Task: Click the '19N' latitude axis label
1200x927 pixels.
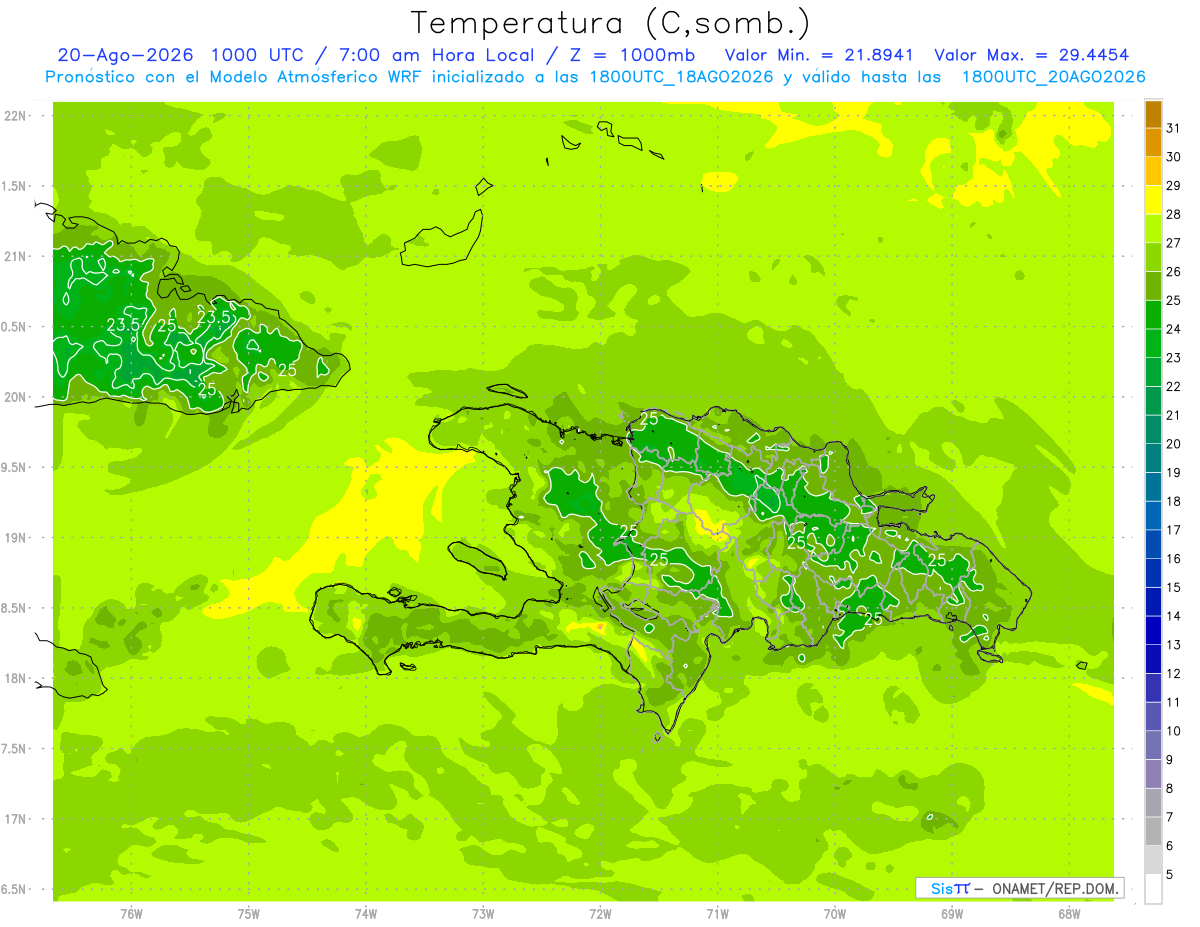Action: [x=15, y=538]
